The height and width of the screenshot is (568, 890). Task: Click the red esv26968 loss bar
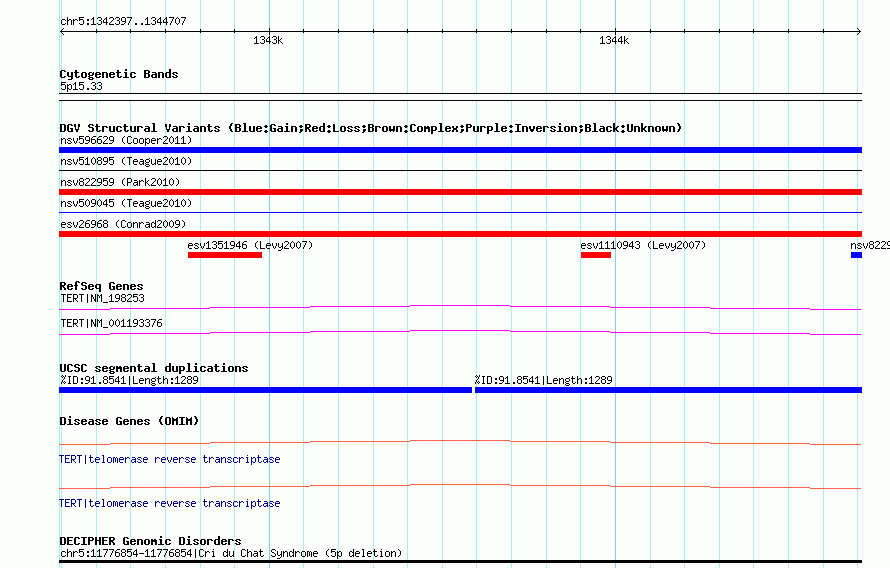460,234
